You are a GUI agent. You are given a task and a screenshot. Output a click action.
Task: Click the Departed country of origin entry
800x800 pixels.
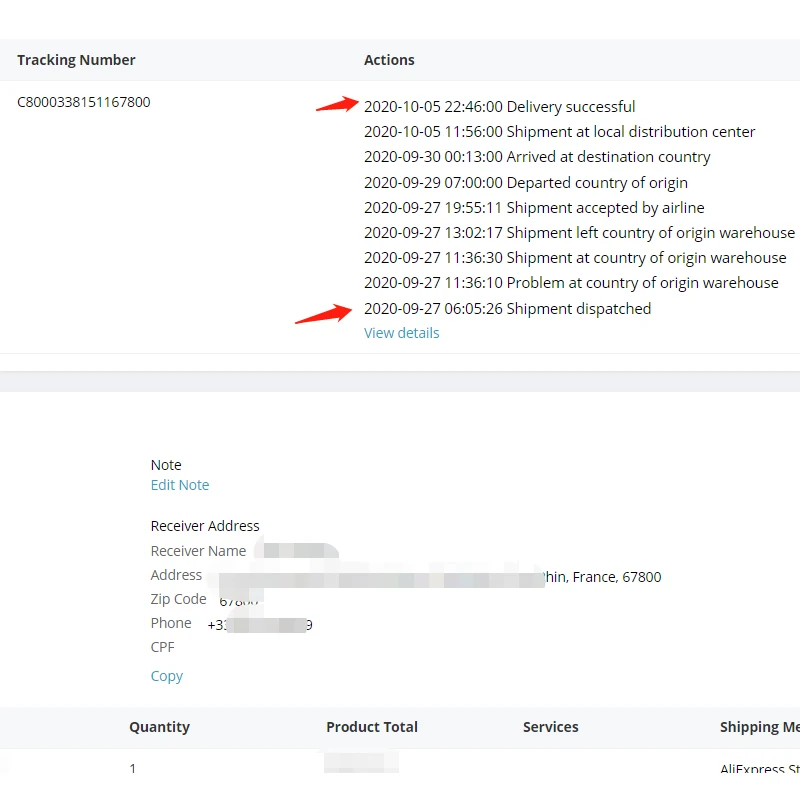(525, 183)
